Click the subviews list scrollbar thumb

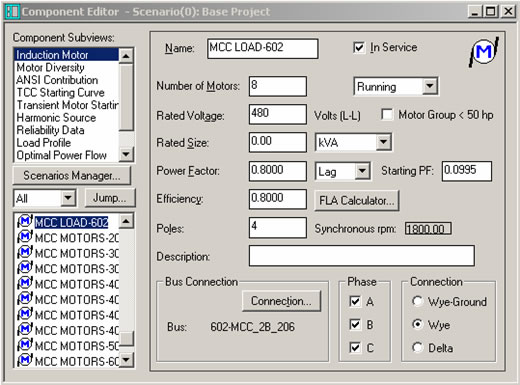[x=126, y=97]
